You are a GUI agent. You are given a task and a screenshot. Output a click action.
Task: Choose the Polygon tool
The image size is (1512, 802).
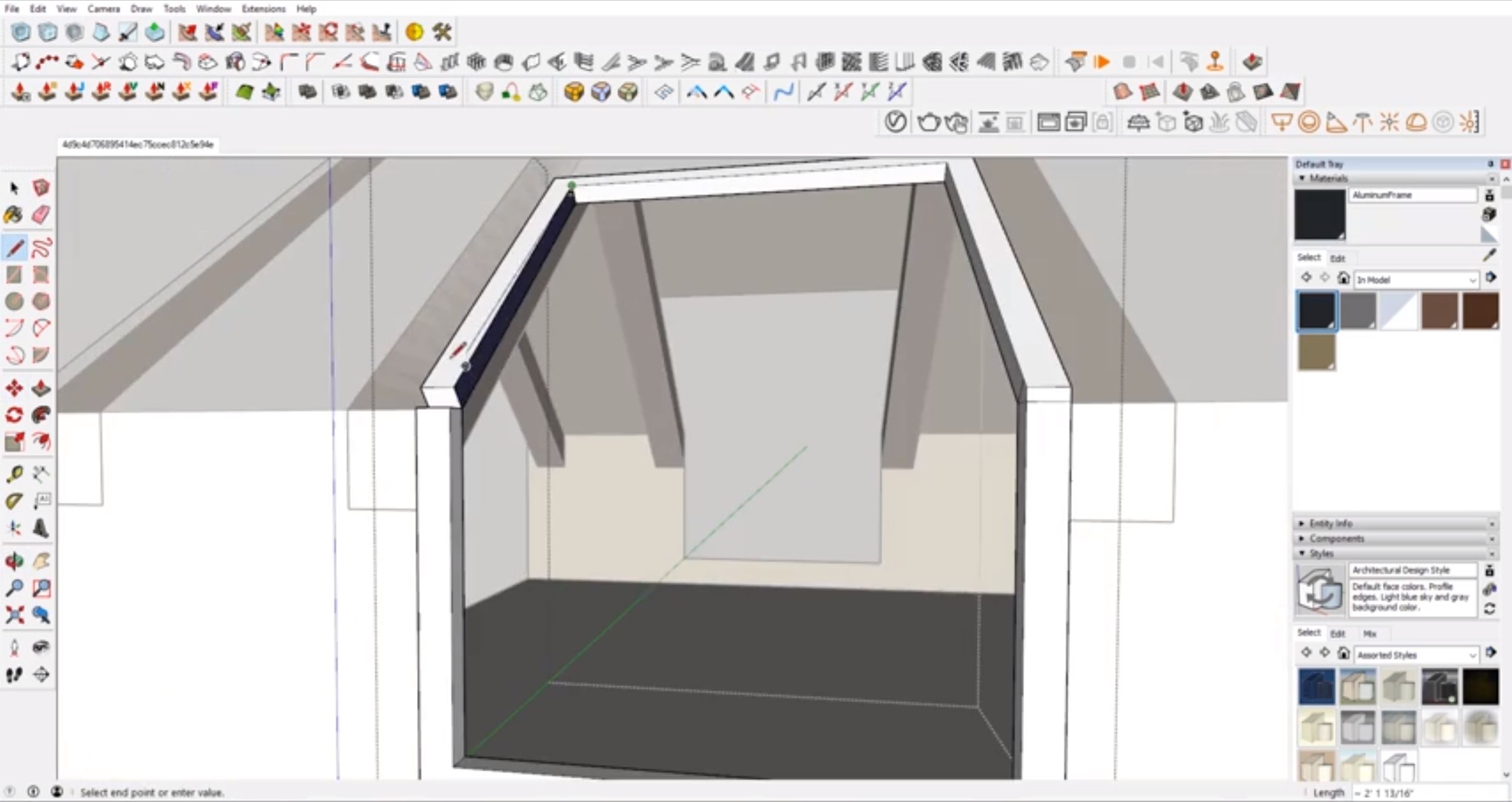[x=40, y=302]
